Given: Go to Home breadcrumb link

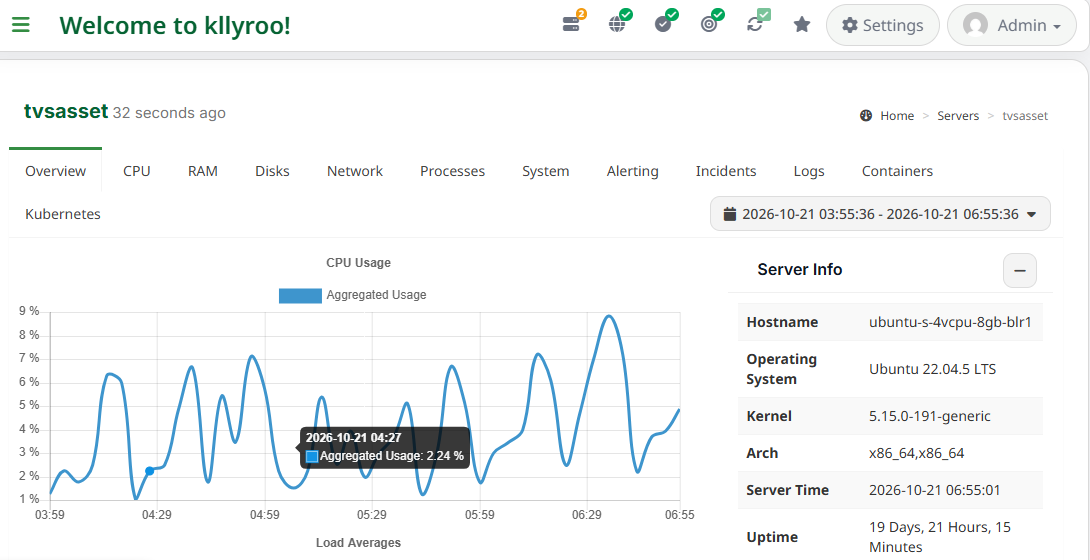Looking at the screenshot, I should 897,116.
